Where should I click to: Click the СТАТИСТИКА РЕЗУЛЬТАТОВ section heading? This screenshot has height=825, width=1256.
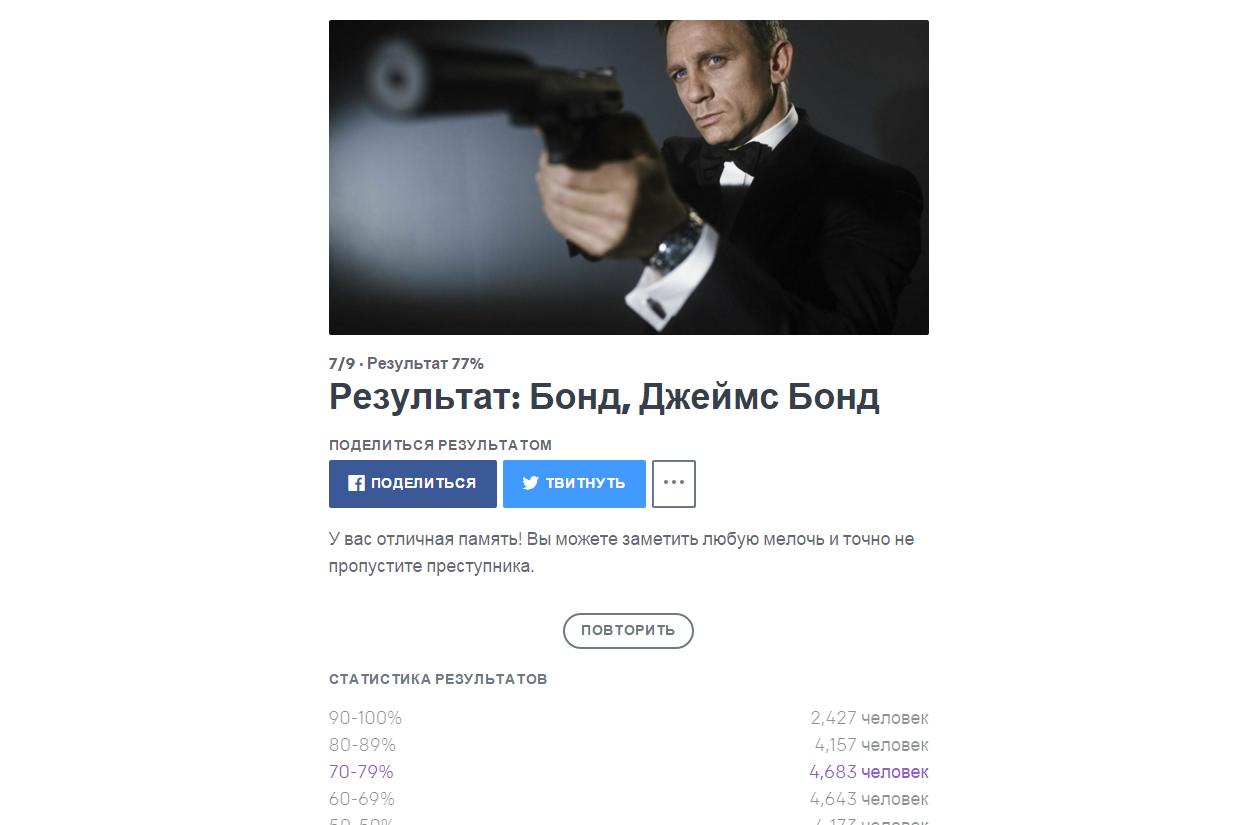tap(438, 680)
